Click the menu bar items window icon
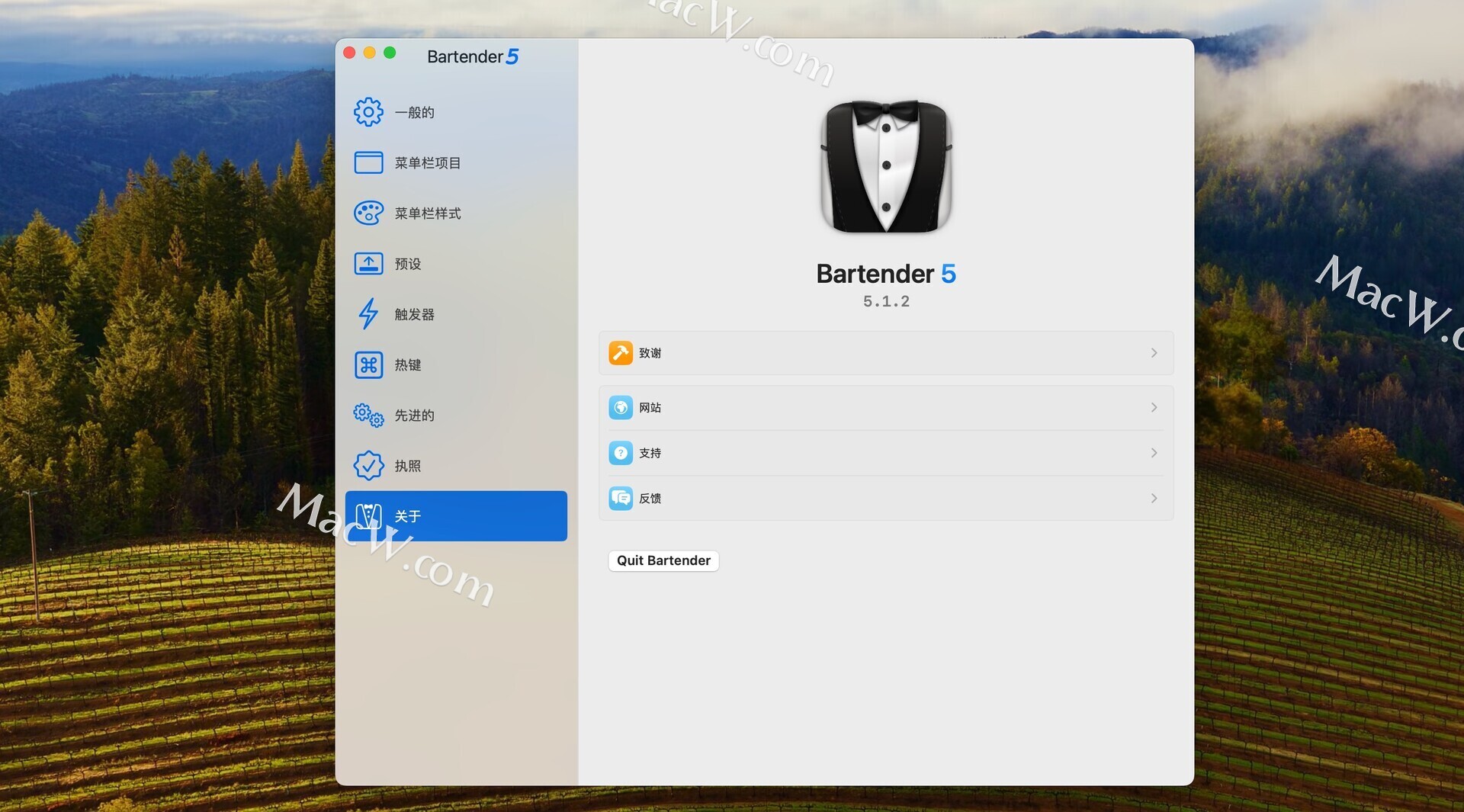The image size is (1464, 812). tap(368, 162)
